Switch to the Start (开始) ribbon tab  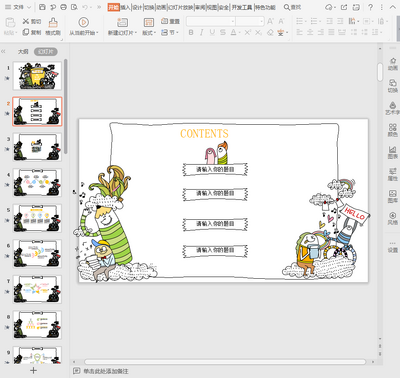tap(113, 7)
